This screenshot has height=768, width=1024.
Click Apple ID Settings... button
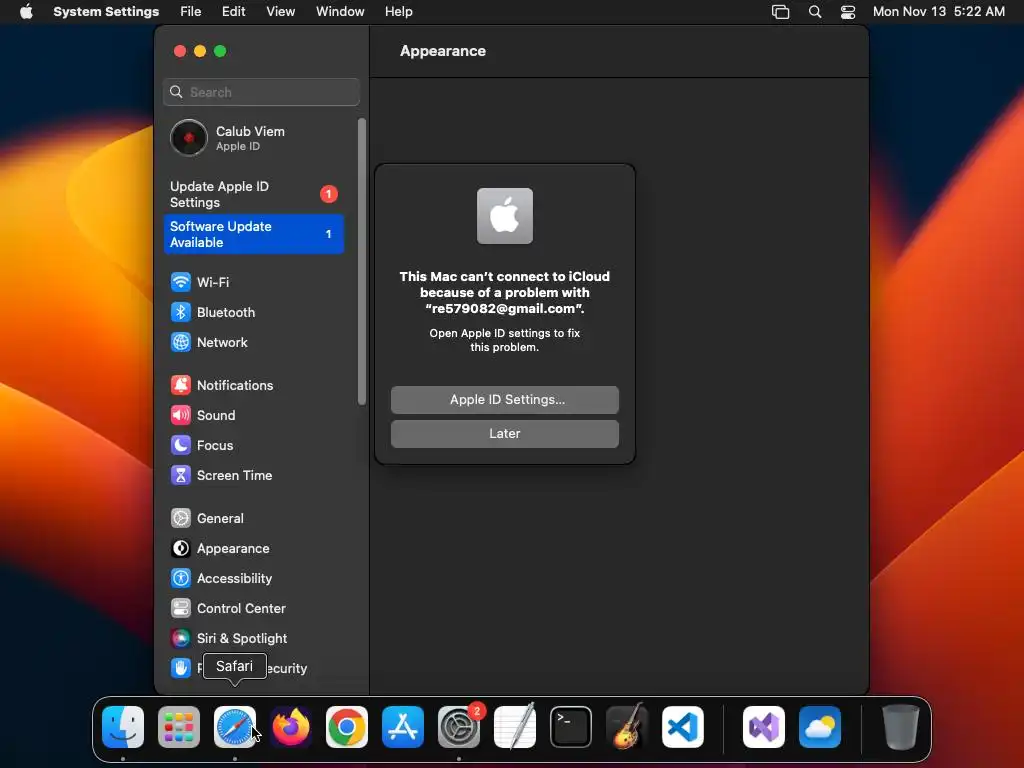coord(505,400)
